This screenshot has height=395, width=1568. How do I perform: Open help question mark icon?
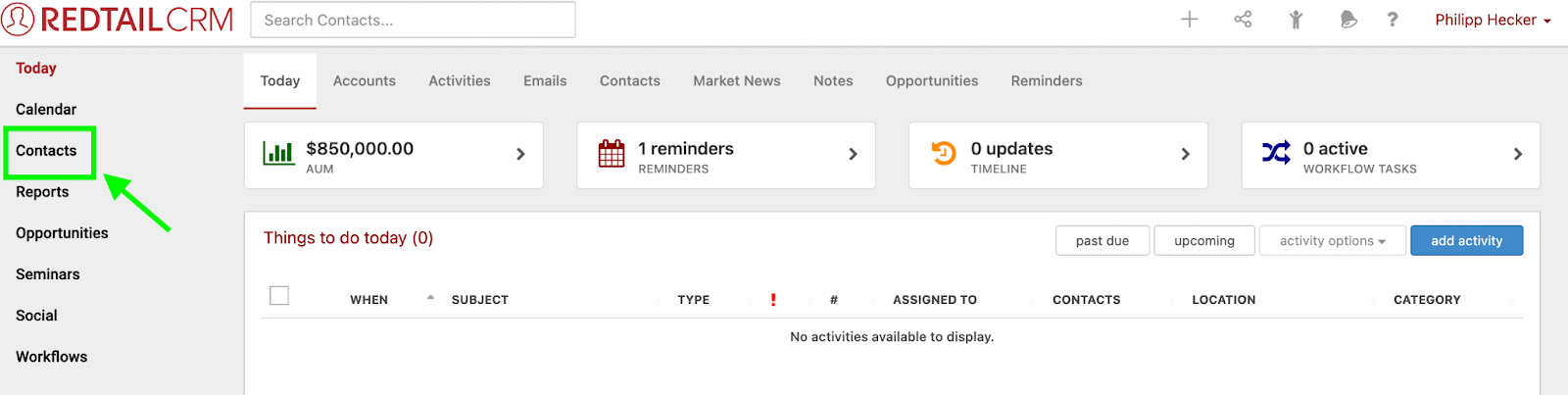coord(1393,20)
